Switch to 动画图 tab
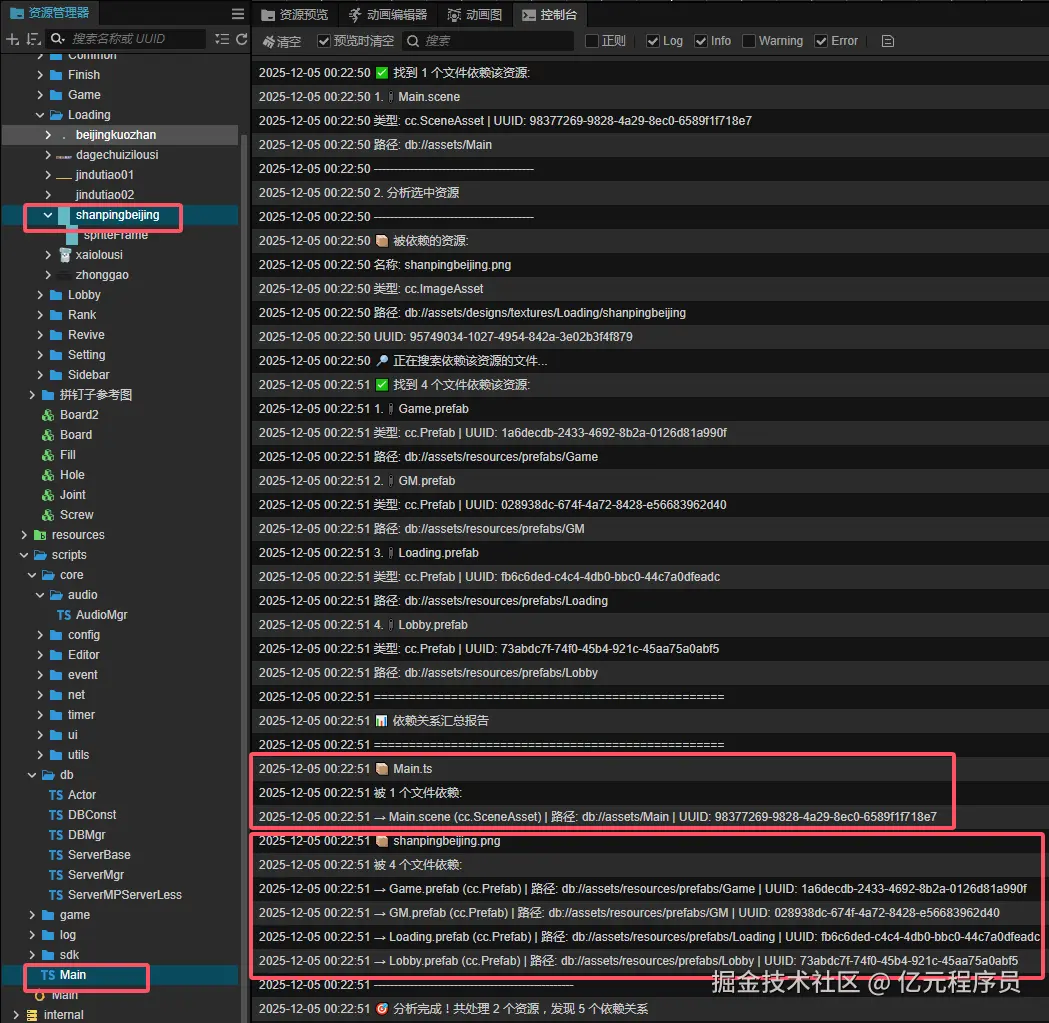This screenshot has height=1023, width=1049. pyautogui.click(x=474, y=15)
